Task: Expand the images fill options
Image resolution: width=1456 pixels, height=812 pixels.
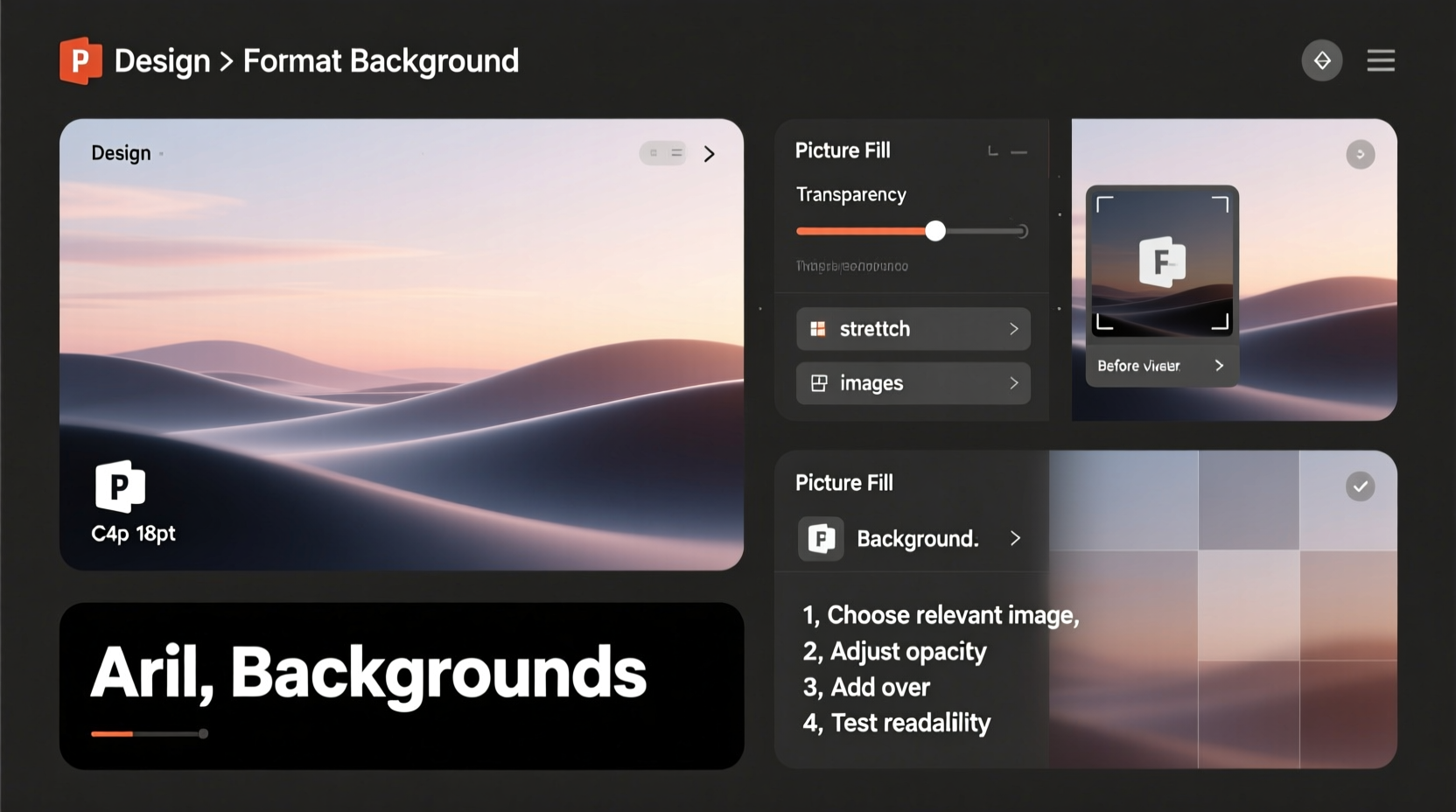Action: [x=1013, y=383]
